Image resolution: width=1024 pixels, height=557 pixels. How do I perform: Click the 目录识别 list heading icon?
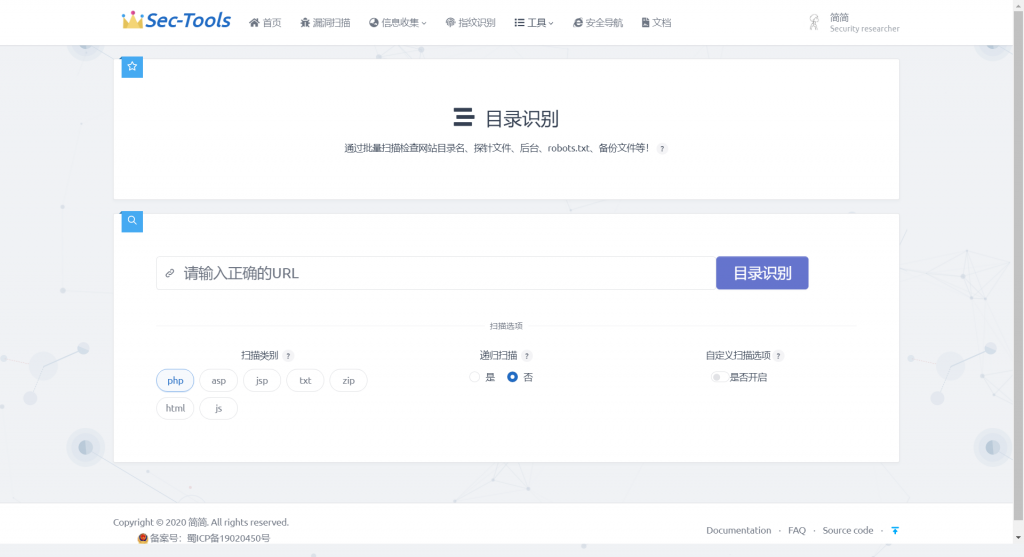click(x=464, y=118)
